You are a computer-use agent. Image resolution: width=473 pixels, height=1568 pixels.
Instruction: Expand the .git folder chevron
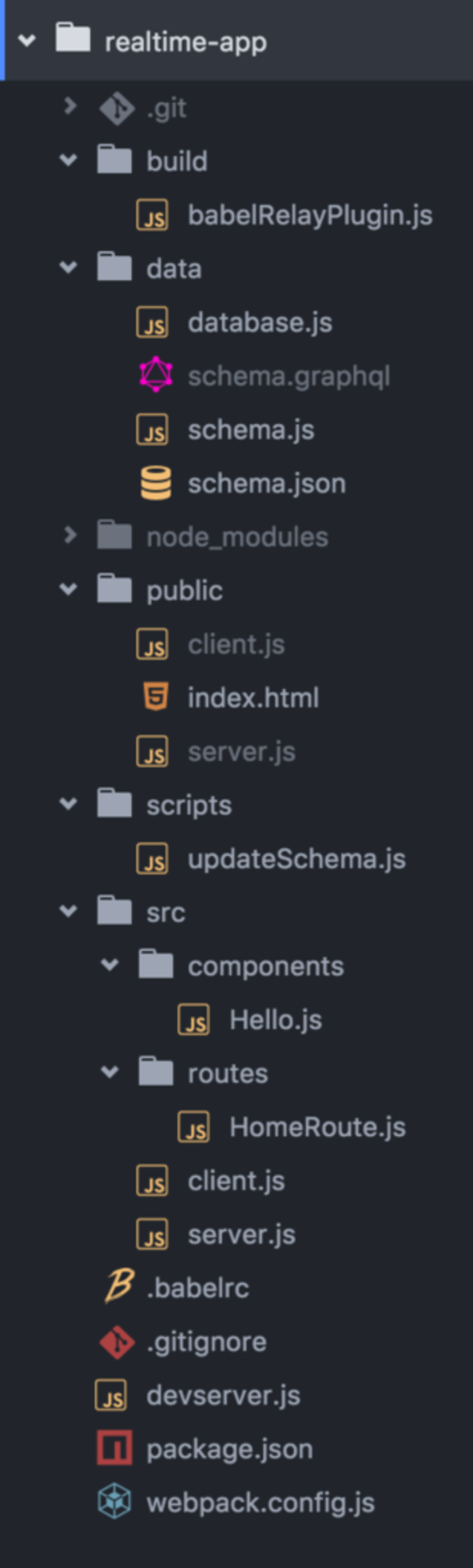tap(70, 107)
